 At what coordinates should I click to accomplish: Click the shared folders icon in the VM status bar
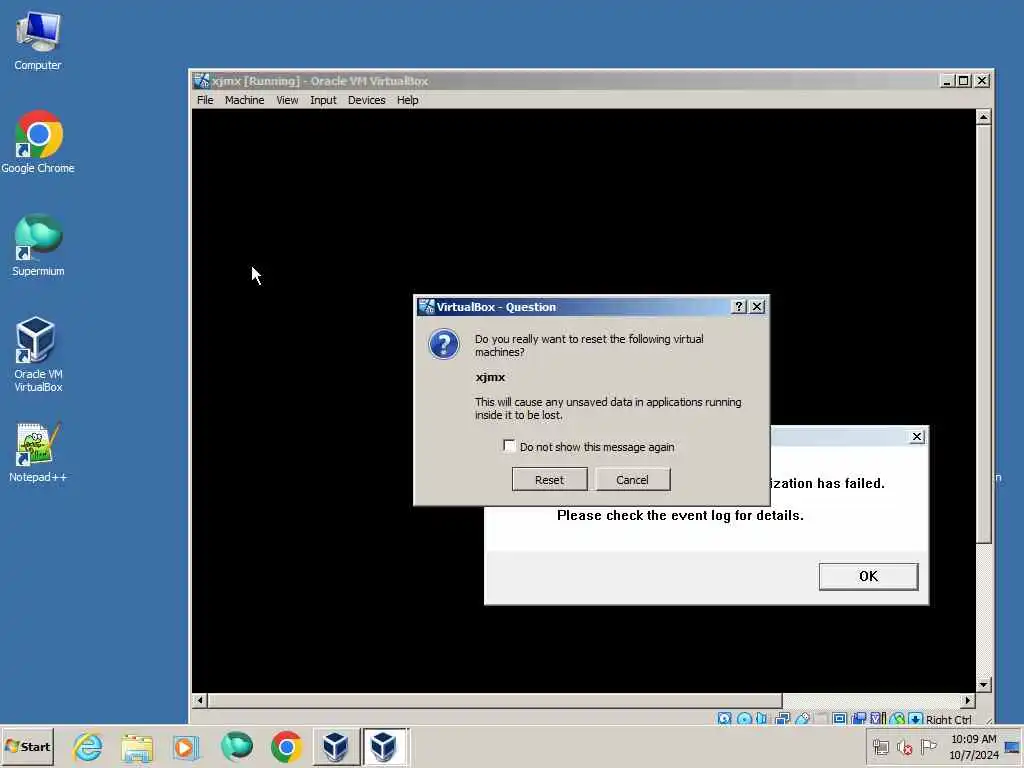pos(821,719)
